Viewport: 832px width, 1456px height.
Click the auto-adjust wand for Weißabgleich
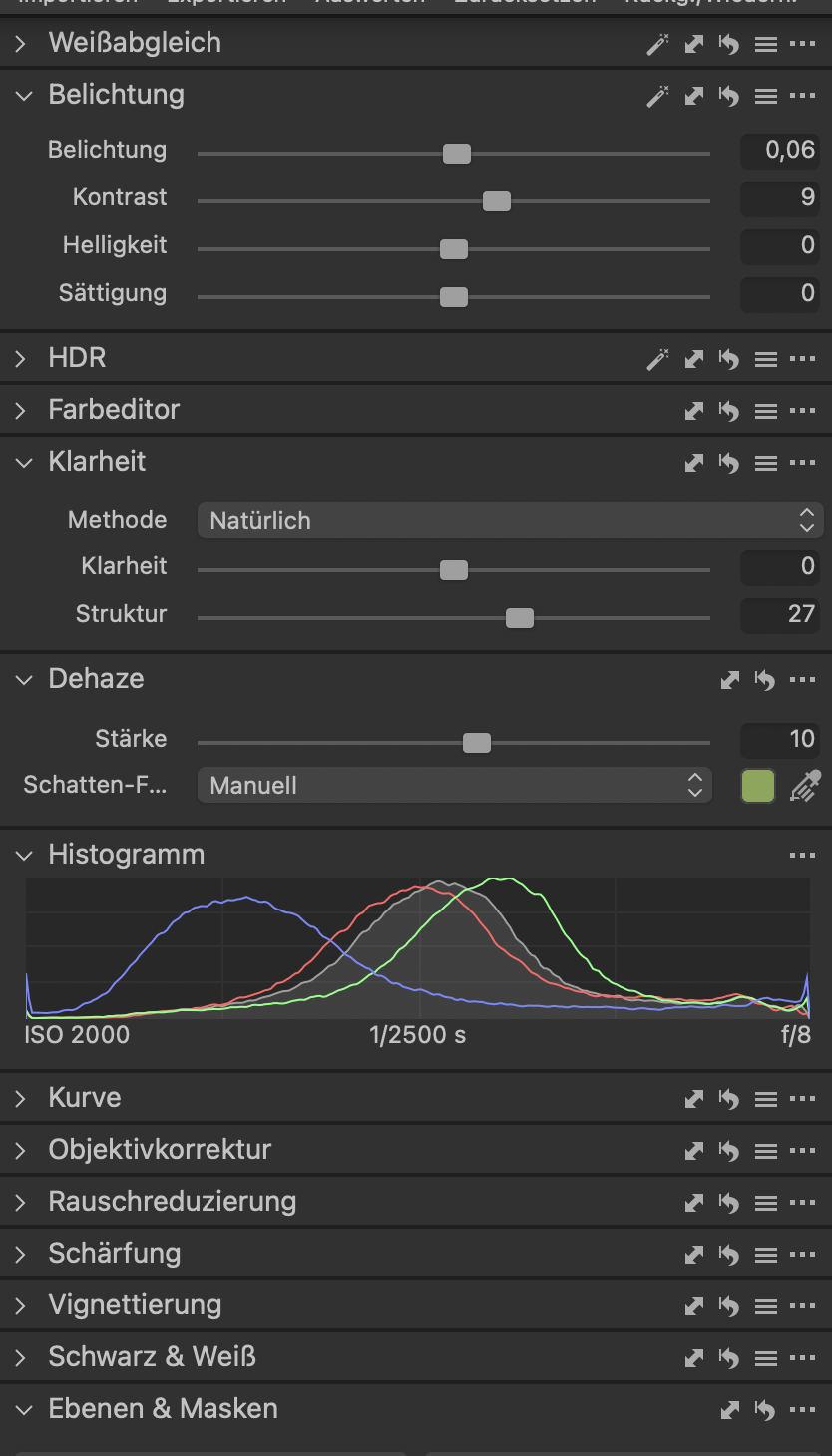[x=657, y=44]
